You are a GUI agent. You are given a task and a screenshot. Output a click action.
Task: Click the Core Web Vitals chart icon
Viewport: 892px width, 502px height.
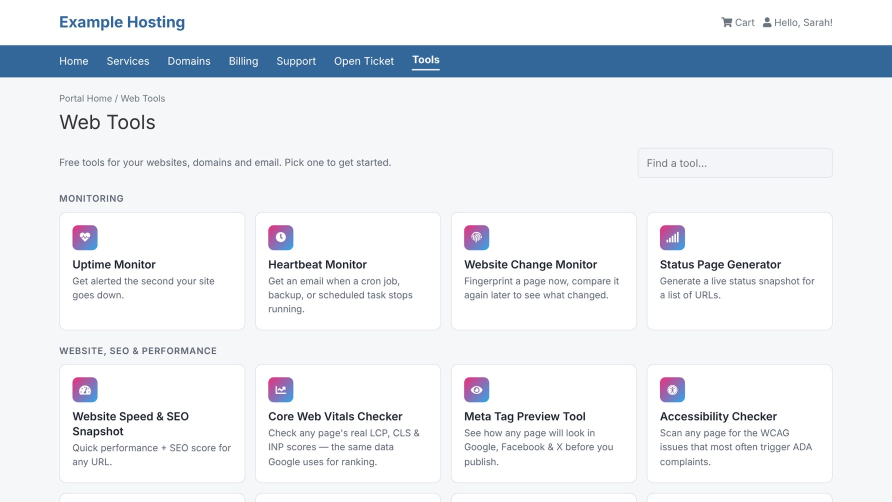click(x=280, y=389)
